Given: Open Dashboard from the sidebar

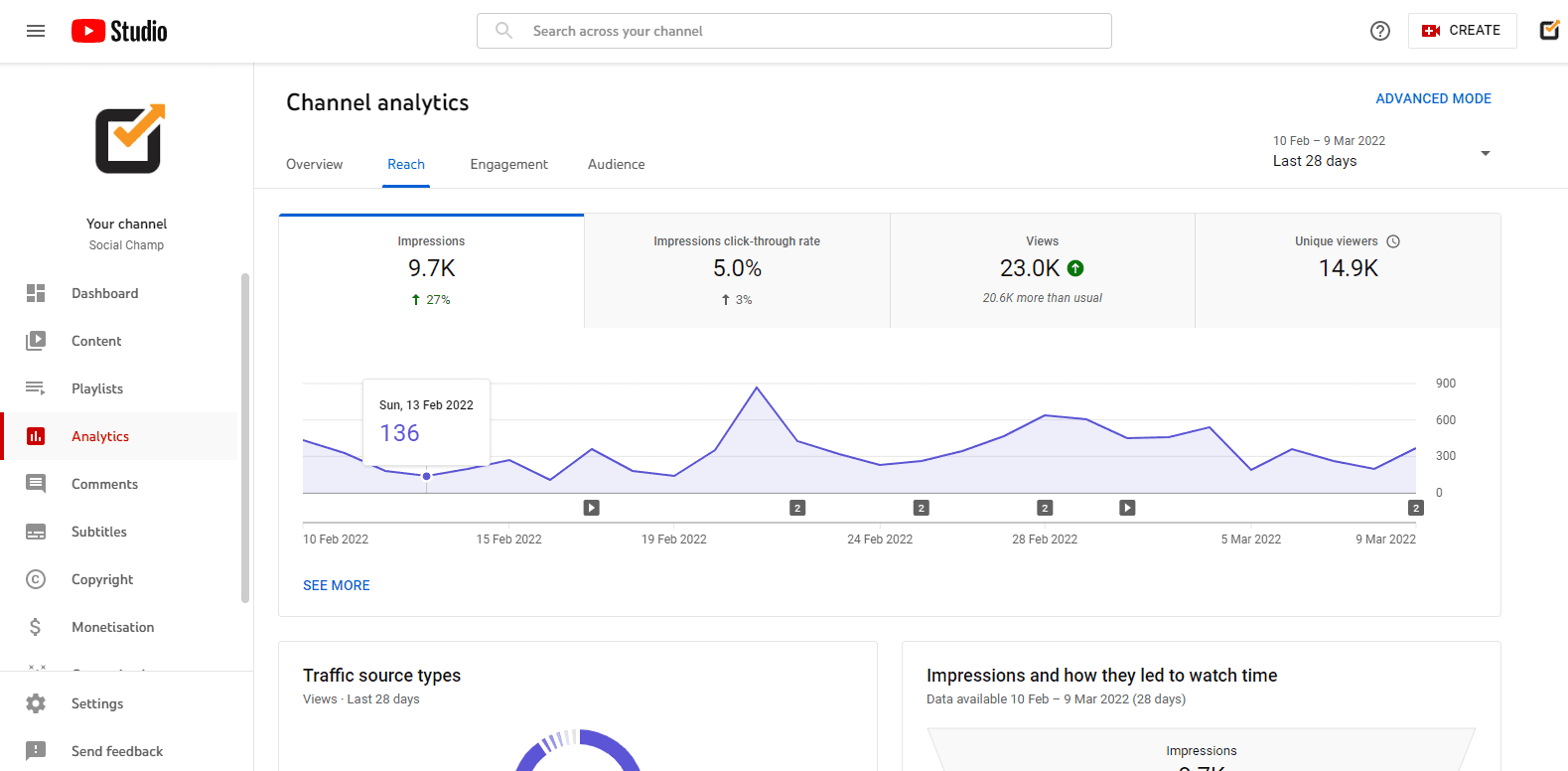Looking at the screenshot, I should tap(104, 293).
